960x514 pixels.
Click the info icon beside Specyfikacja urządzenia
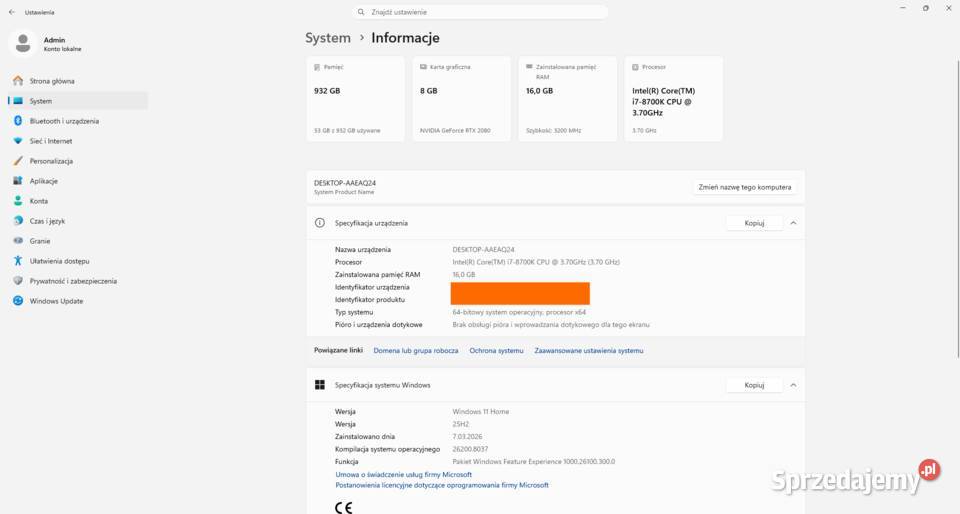pyautogui.click(x=320, y=223)
